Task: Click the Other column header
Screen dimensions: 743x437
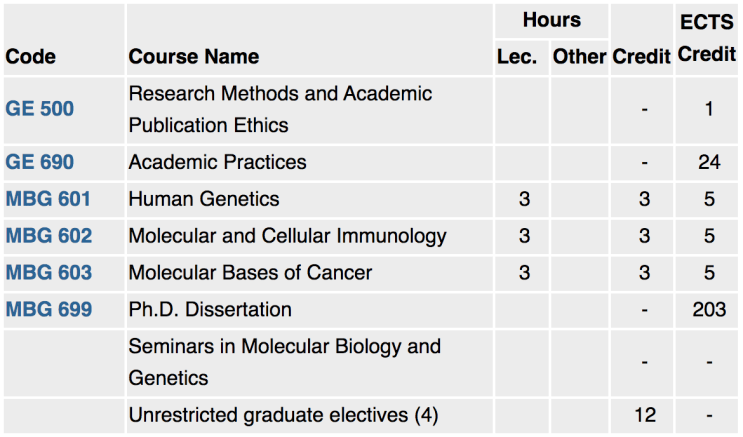Action: (x=579, y=57)
